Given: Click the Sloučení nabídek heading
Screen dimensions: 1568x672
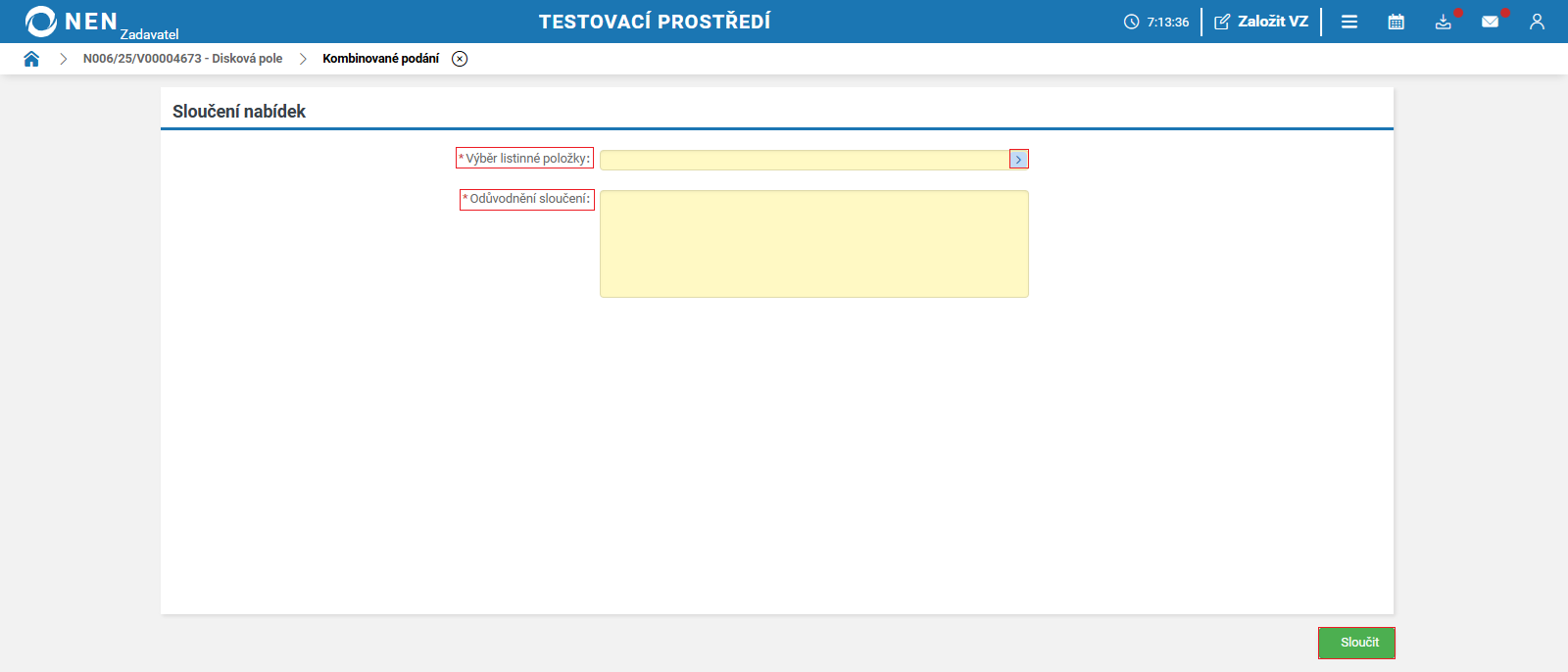Looking at the screenshot, I should pyautogui.click(x=239, y=112).
